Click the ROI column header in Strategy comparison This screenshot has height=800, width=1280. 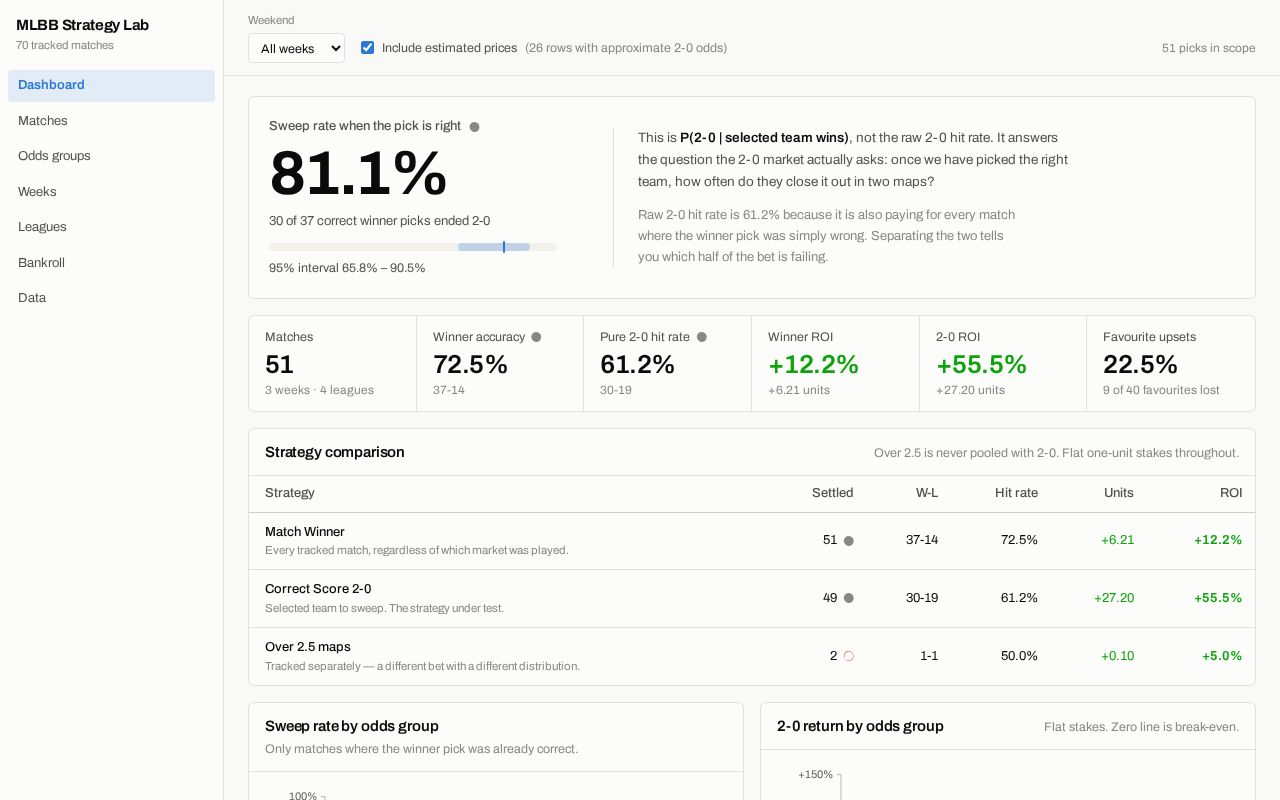click(1231, 493)
